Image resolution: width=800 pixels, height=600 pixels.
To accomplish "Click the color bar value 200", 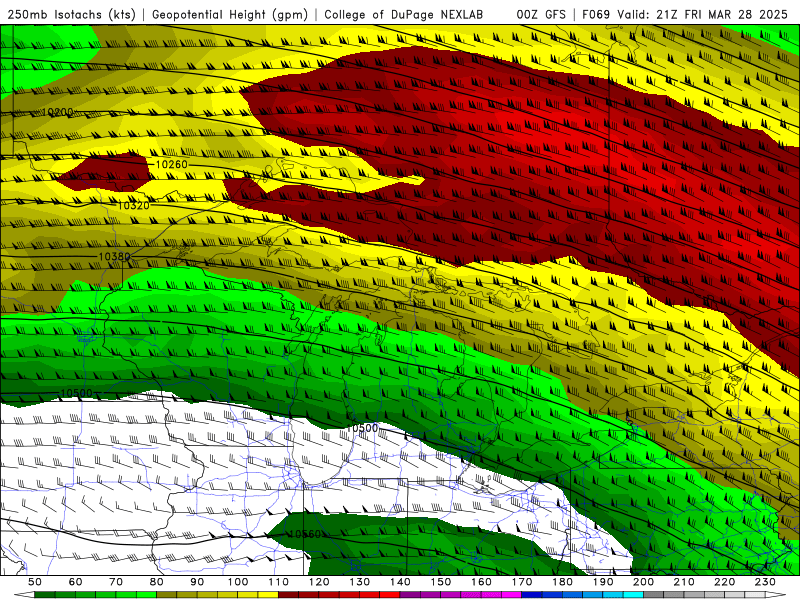I will click(643, 582).
